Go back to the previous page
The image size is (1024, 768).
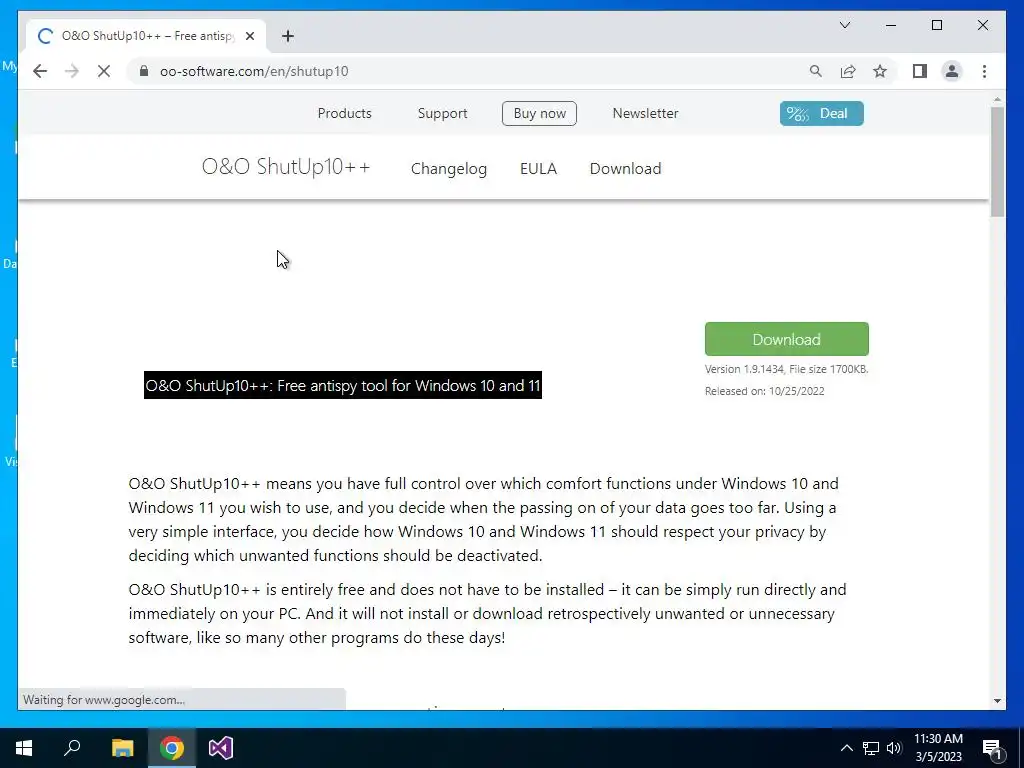pyautogui.click(x=40, y=71)
